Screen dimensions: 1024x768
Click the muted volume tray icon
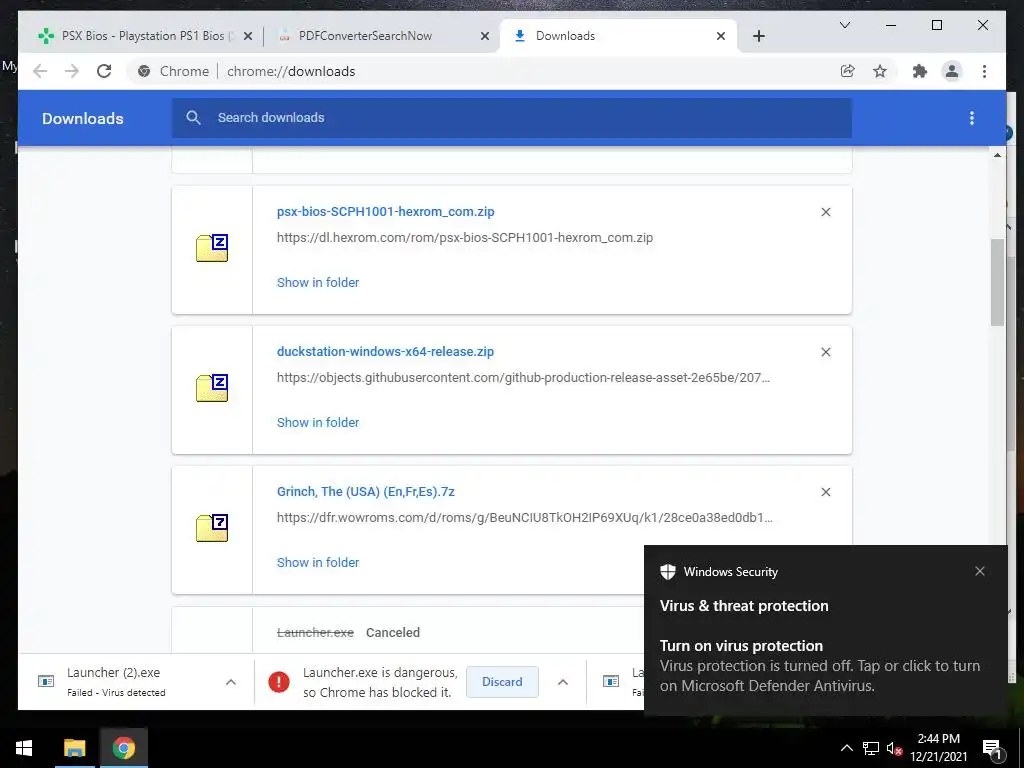click(x=895, y=748)
